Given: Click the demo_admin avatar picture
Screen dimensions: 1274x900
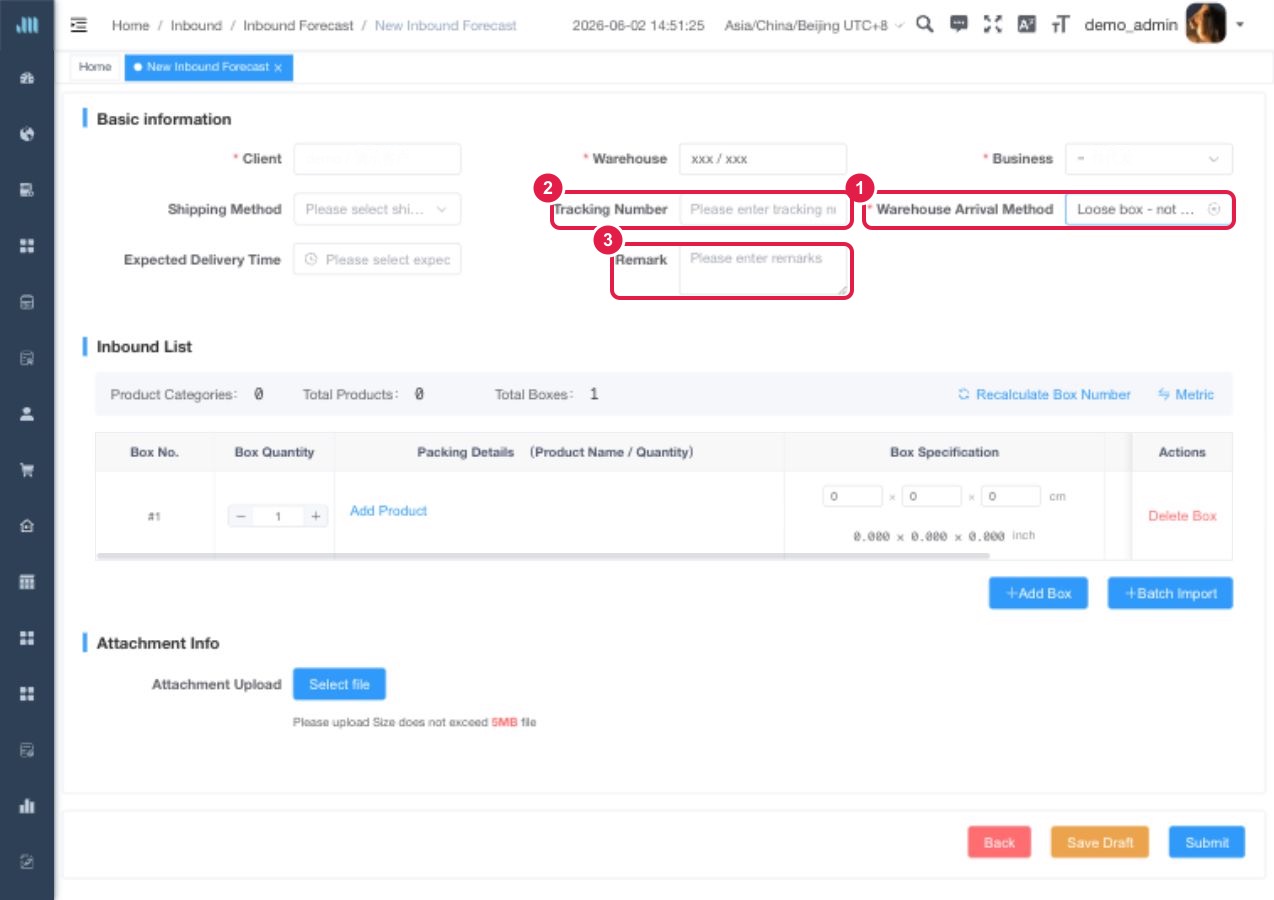Looking at the screenshot, I should 1206,24.
